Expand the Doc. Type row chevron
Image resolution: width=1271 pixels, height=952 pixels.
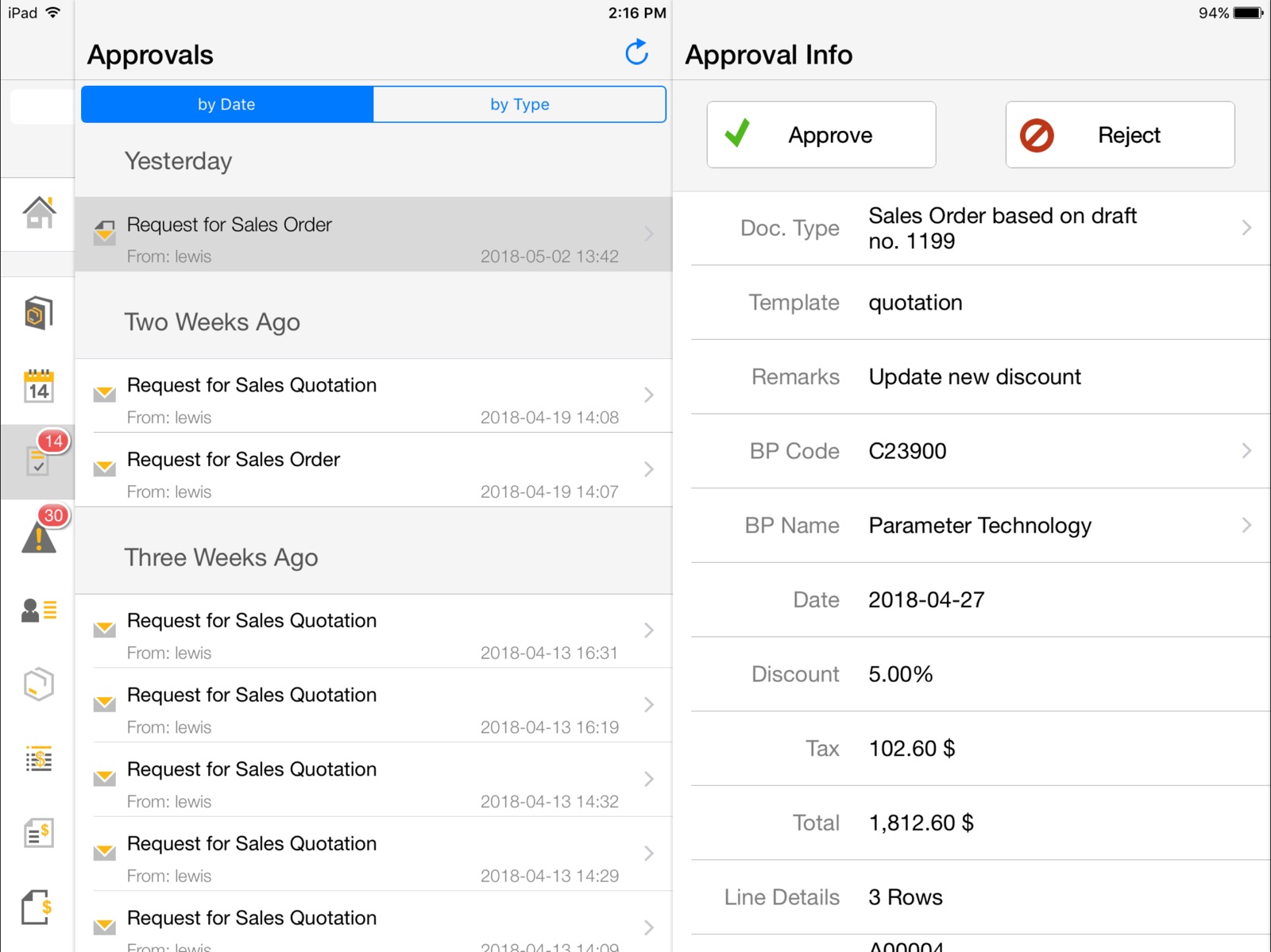click(1246, 228)
